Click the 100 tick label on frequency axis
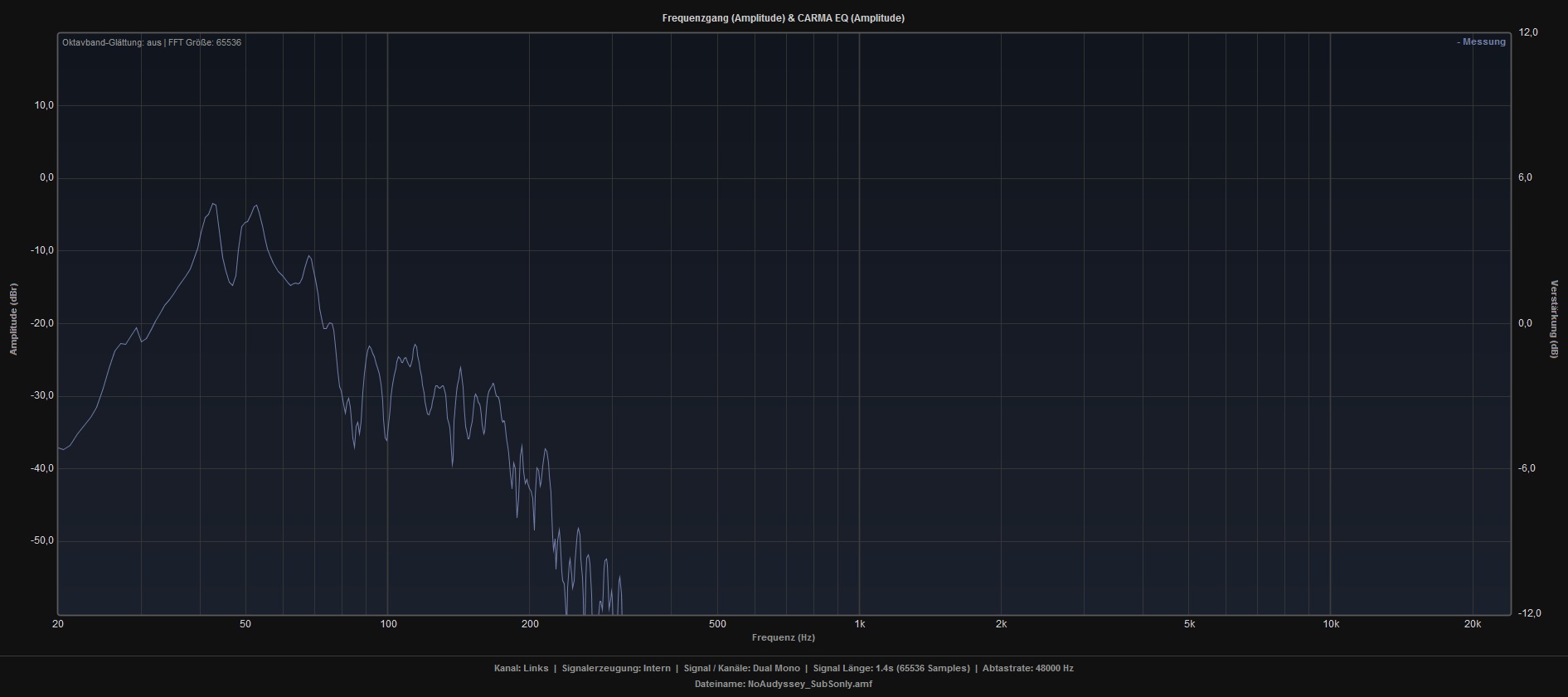The width and height of the screenshot is (1568, 697). click(x=388, y=624)
